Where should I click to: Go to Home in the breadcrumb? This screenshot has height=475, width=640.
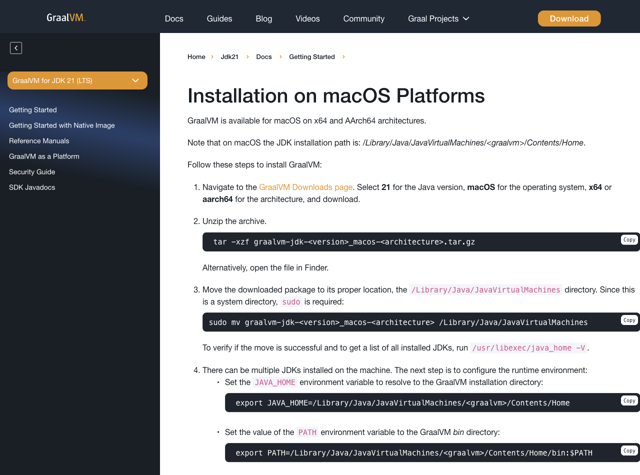(196, 57)
